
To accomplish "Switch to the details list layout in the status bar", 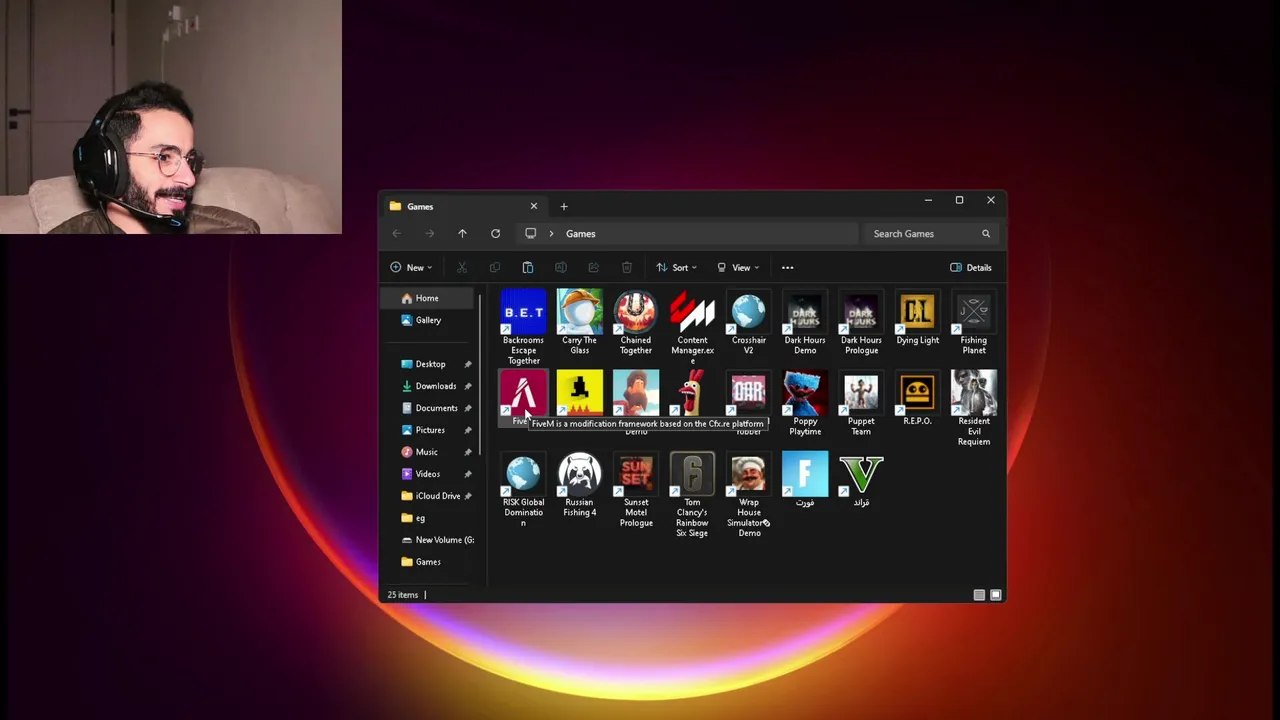I will point(979,595).
